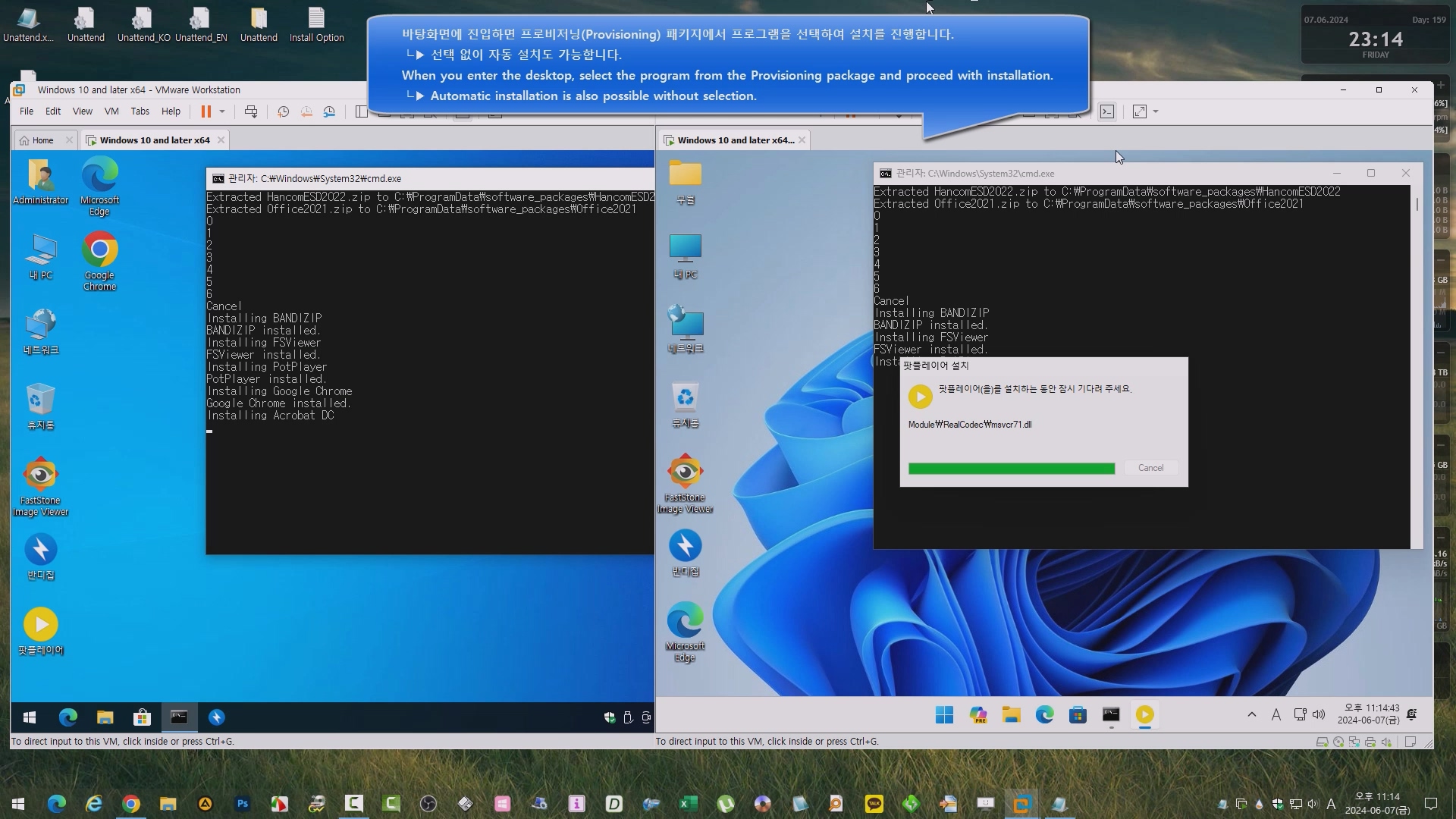Expand the stretch display dropdown arrow
The height and width of the screenshot is (819, 1456).
tap(1156, 111)
